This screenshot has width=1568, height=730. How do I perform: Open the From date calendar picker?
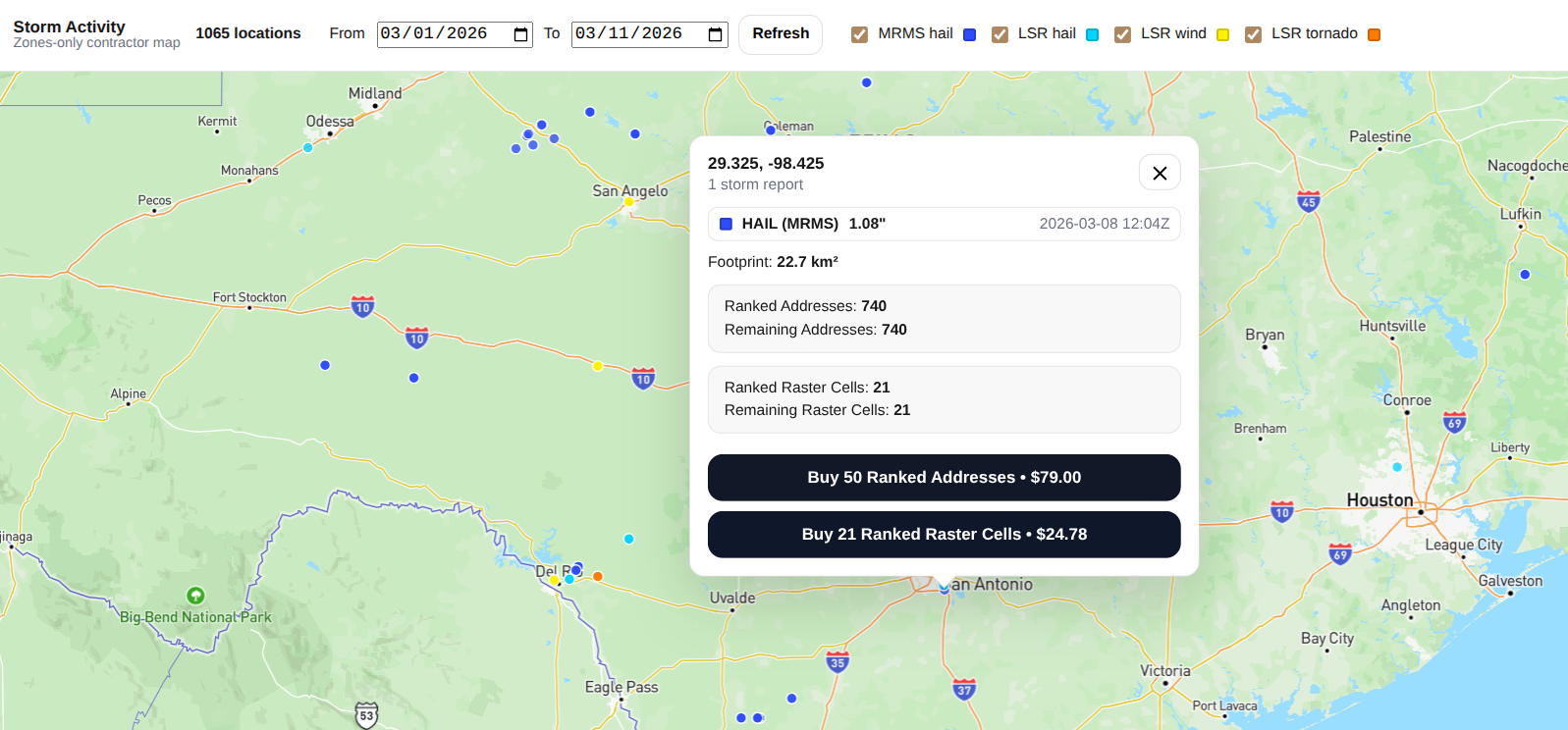pos(520,34)
